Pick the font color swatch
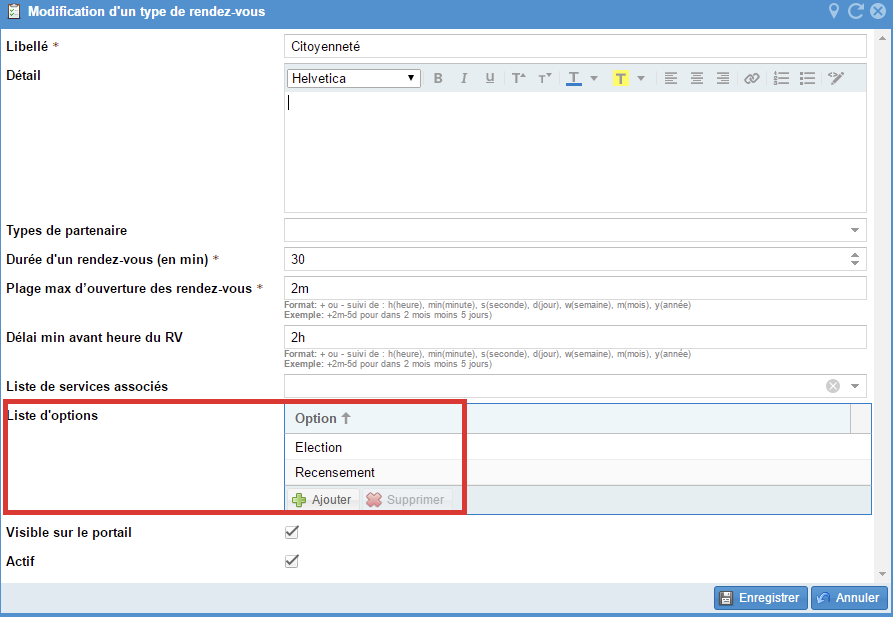Viewport: 893px width, 617px height. tap(574, 78)
